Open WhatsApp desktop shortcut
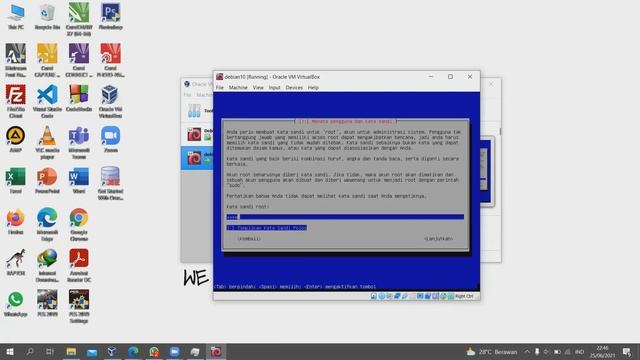 tap(16, 303)
